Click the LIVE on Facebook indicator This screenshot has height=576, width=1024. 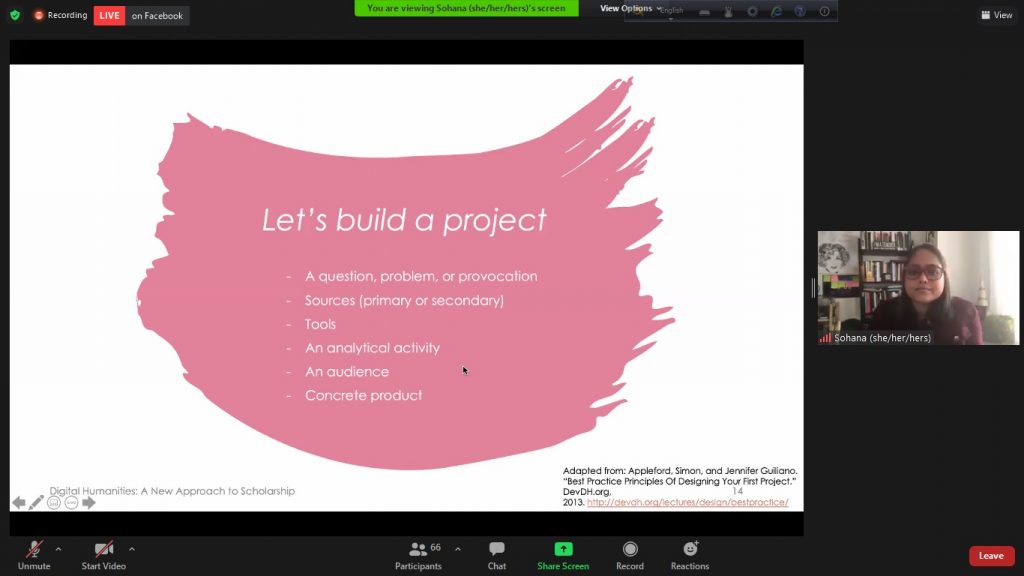[141, 16]
